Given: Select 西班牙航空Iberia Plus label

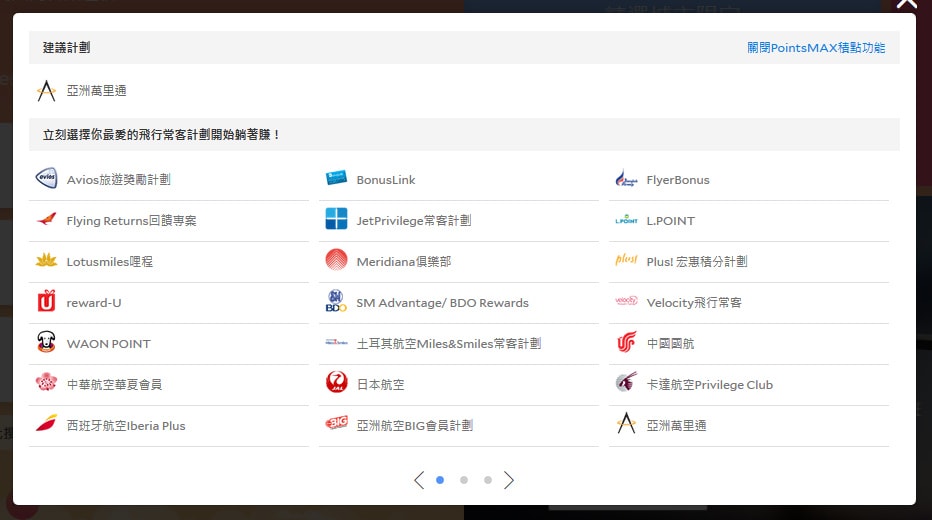Looking at the screenshot, I should point(126,426).
